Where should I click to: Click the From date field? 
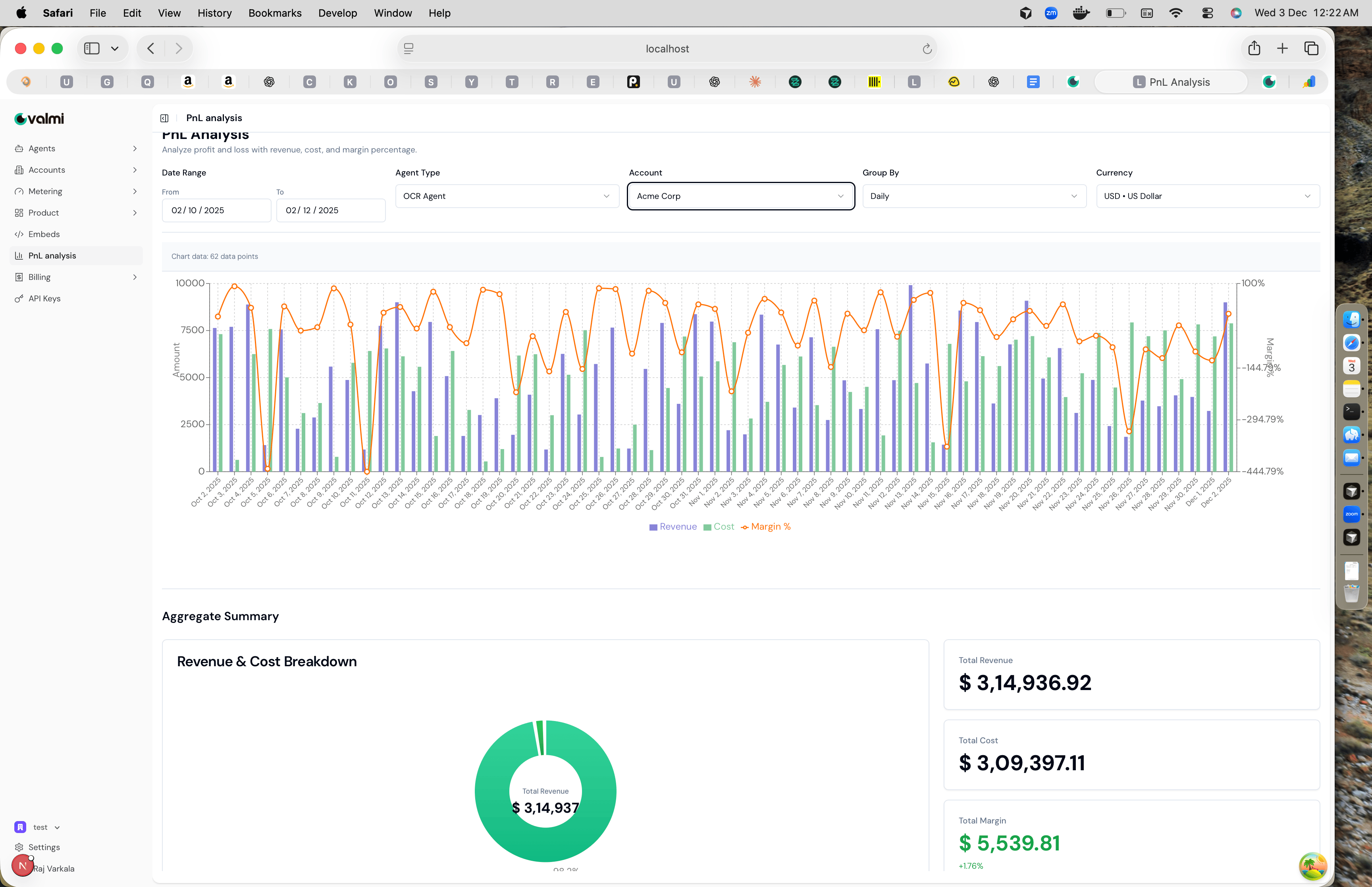pyautogui.click(x=216, y=210)
